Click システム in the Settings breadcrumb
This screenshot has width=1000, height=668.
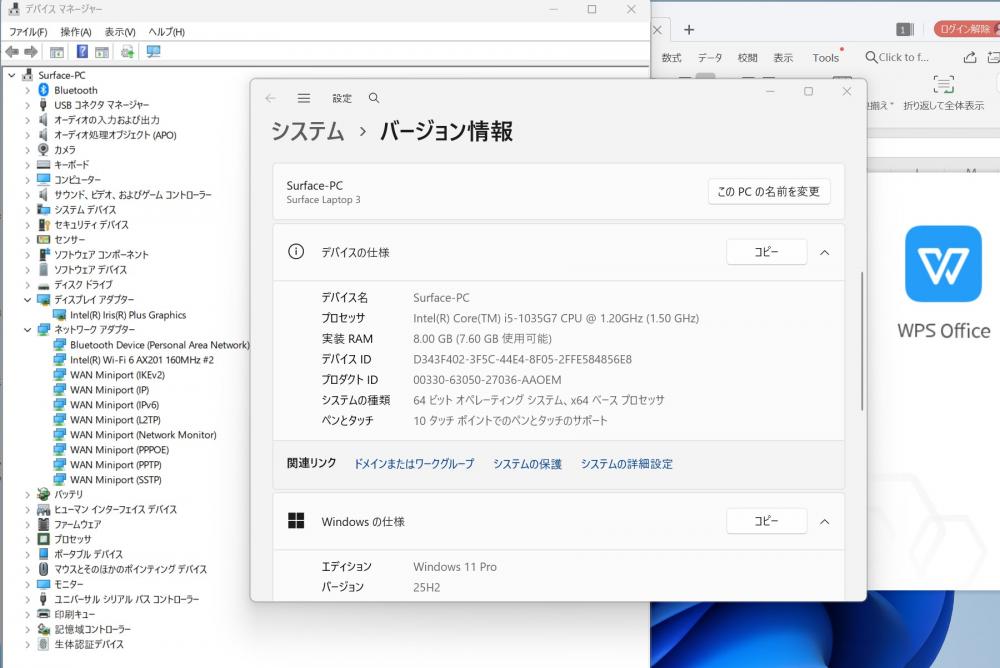coord(307,131)
